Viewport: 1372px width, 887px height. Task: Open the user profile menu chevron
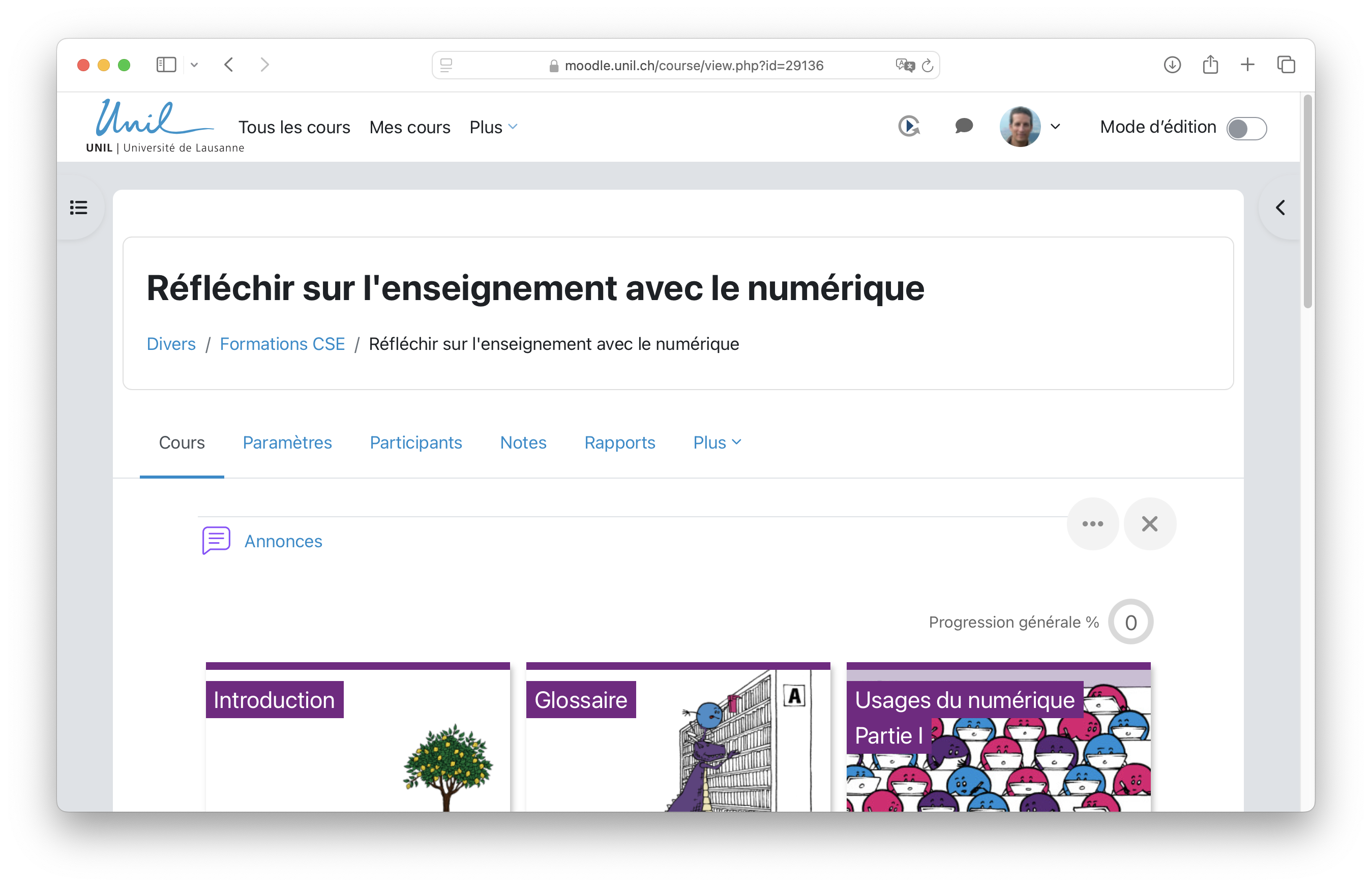click(x=1055, y=127)
